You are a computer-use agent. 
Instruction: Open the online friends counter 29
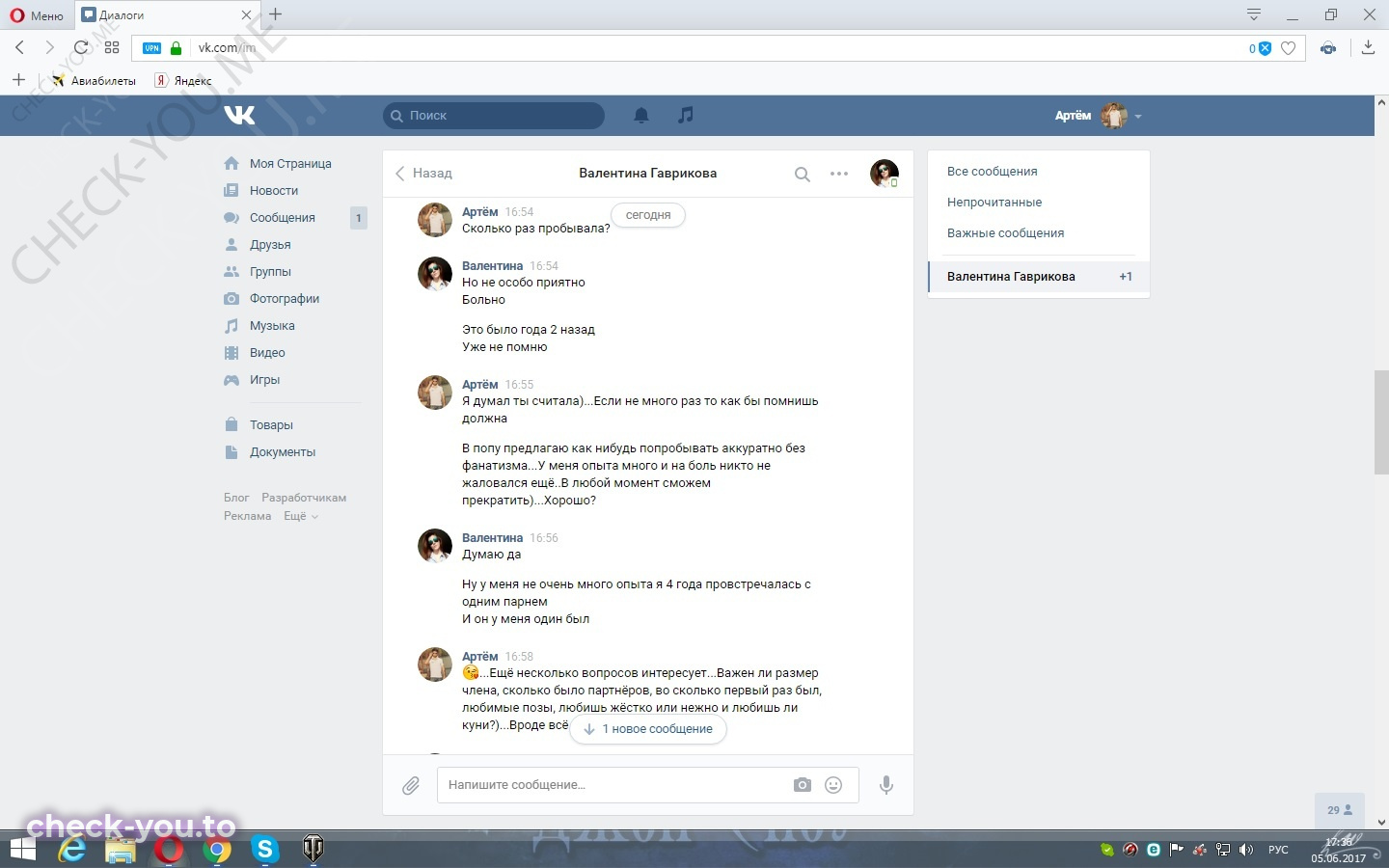[x=1340, y=810]
